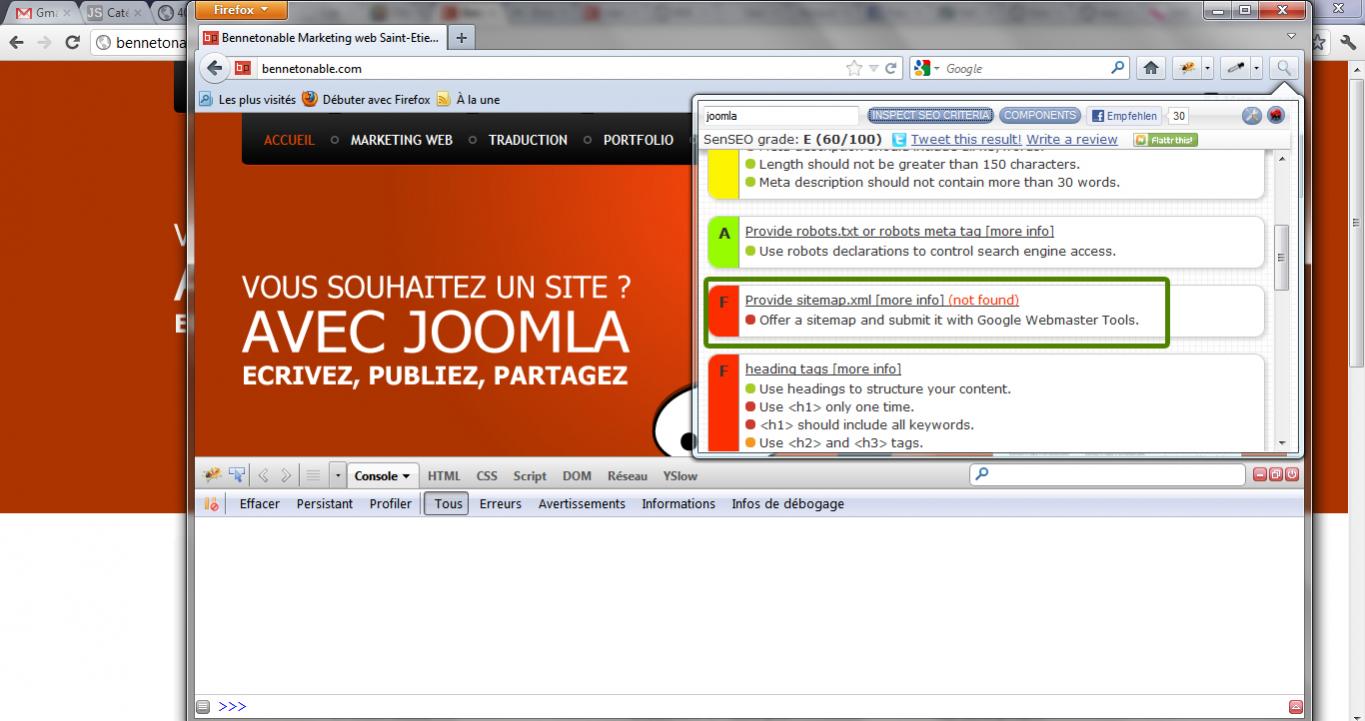Switch to the DOM Firebug tab
The image size is (1365, 721).
pos(577,476)
